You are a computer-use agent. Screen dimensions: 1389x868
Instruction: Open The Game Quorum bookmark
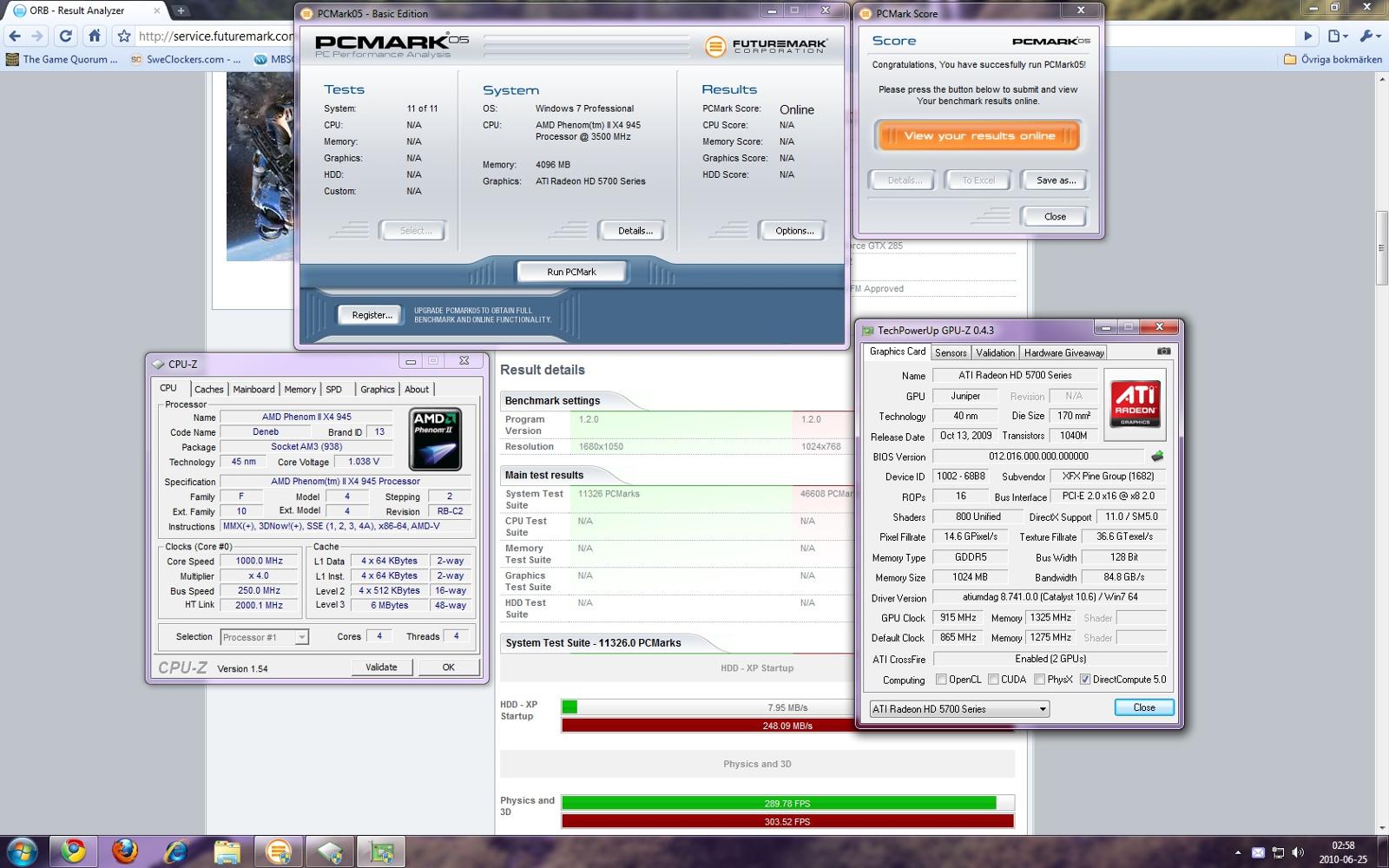[62, 59]
